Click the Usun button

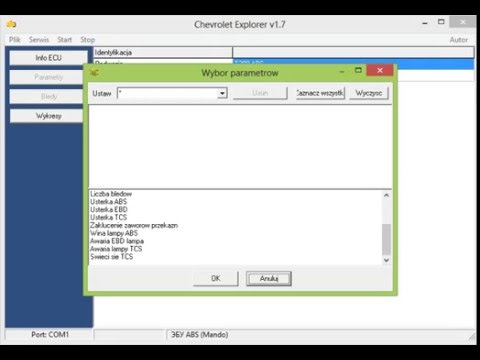[260, 93]
